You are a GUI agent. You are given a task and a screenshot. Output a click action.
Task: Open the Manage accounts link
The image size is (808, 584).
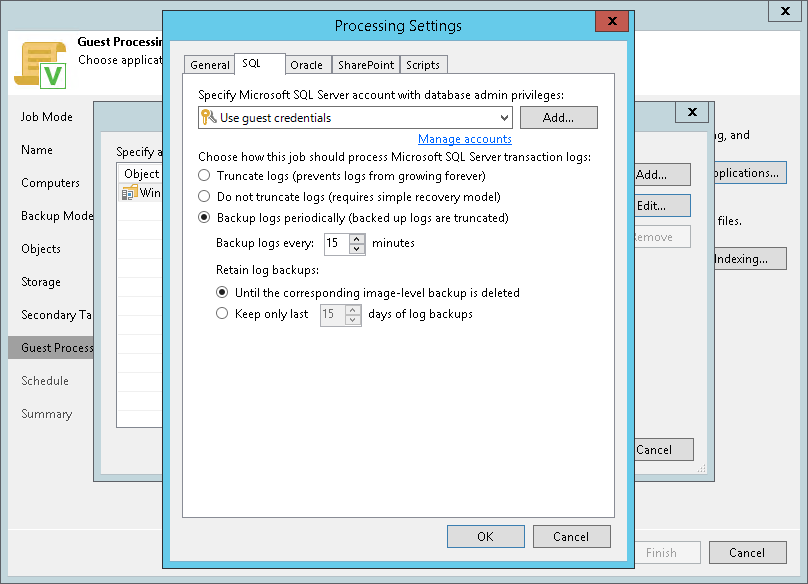pos(465,139)
